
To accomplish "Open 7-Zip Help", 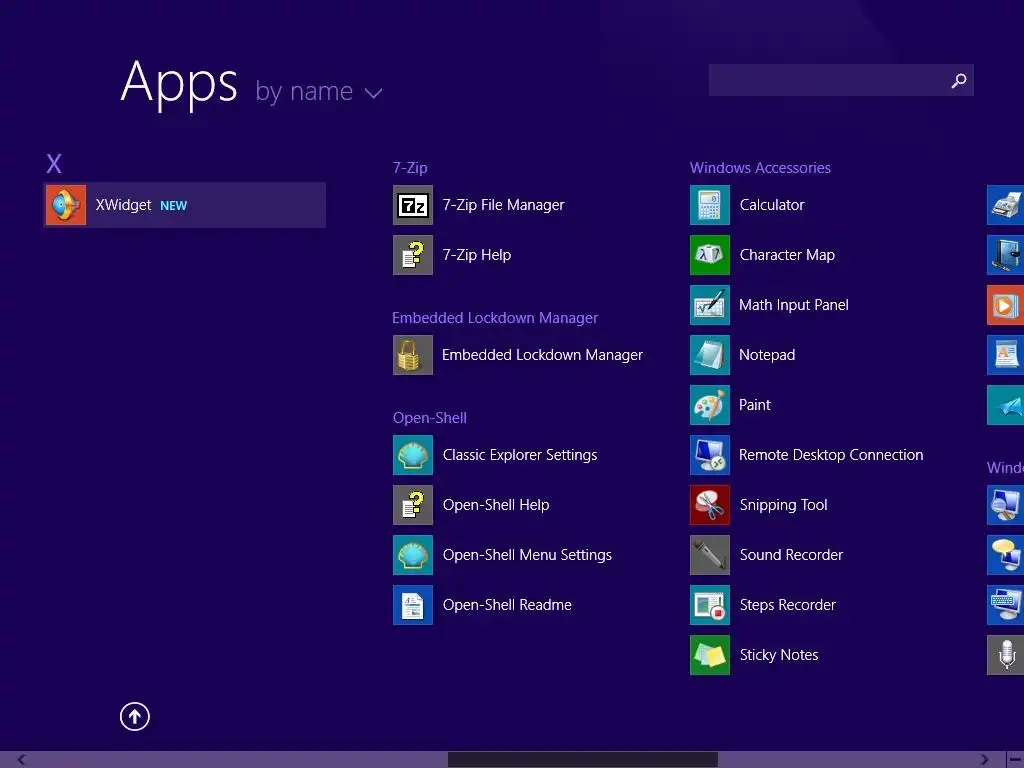I will [x=452, y=255].
